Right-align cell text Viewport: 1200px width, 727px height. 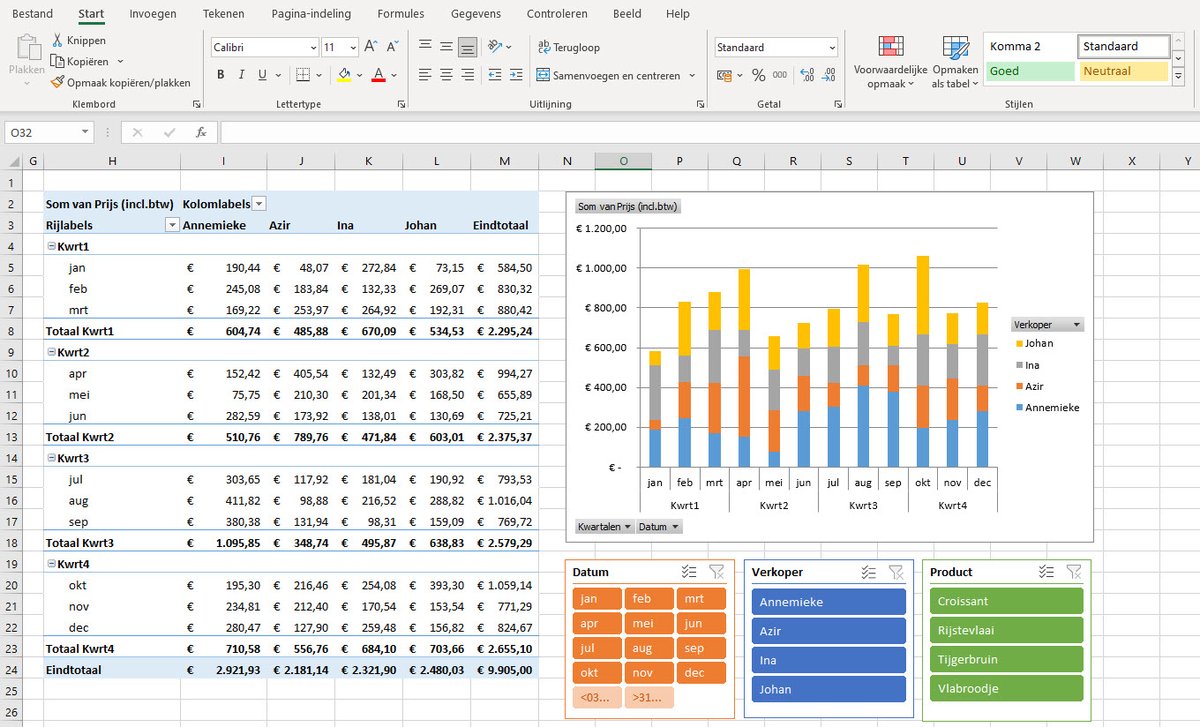(x=467, y=75)
